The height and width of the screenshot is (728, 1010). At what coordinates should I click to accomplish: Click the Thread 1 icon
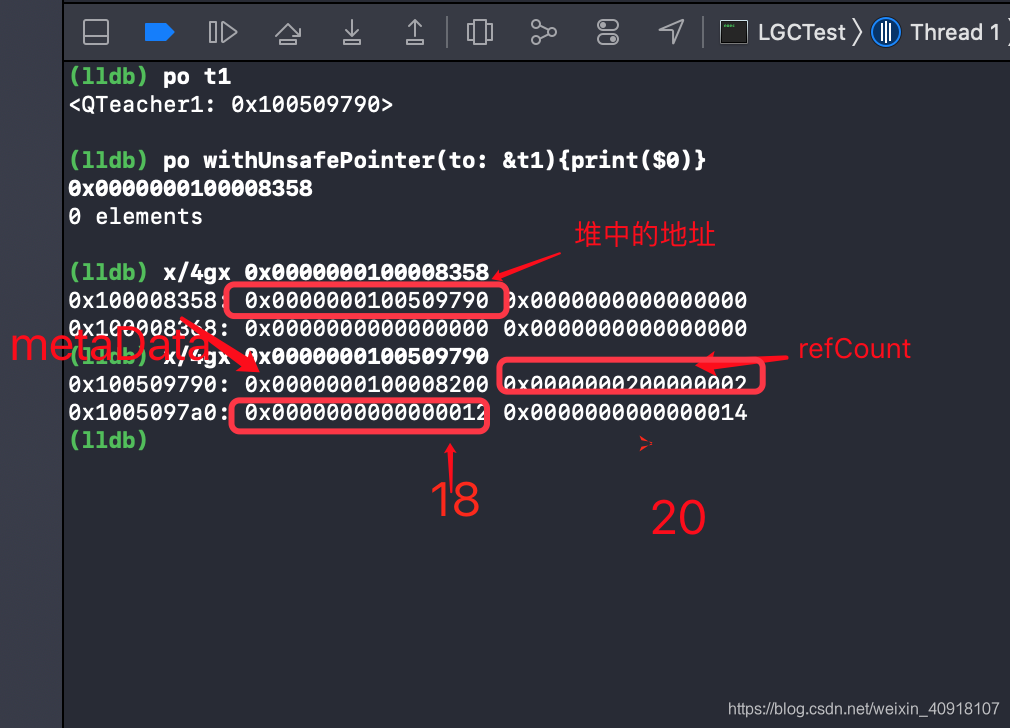[x=886, y=32]
